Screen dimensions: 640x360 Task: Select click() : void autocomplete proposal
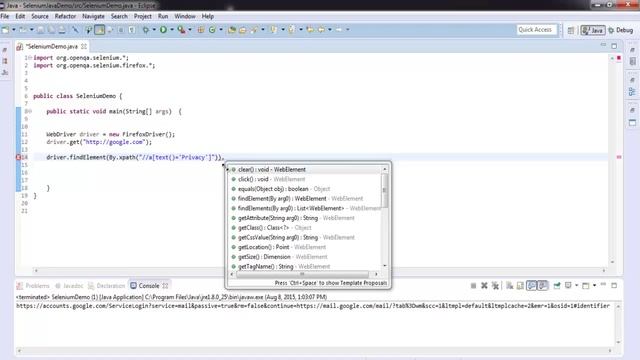305,179
